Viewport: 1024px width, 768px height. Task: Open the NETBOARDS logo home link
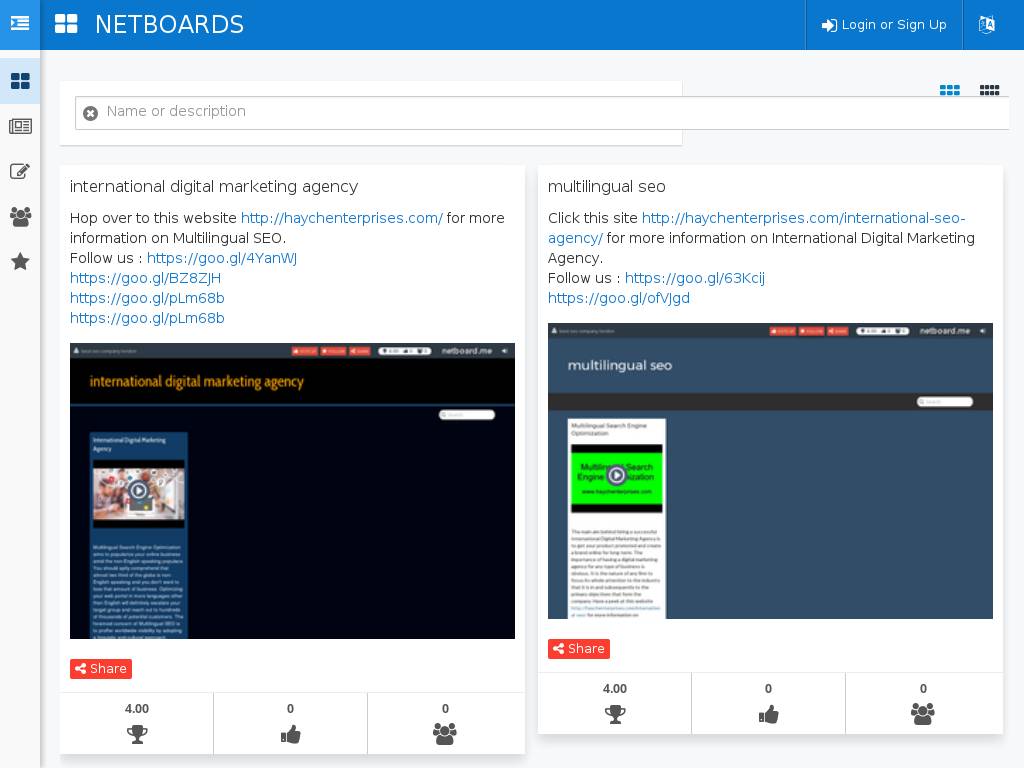click(149, 24)
